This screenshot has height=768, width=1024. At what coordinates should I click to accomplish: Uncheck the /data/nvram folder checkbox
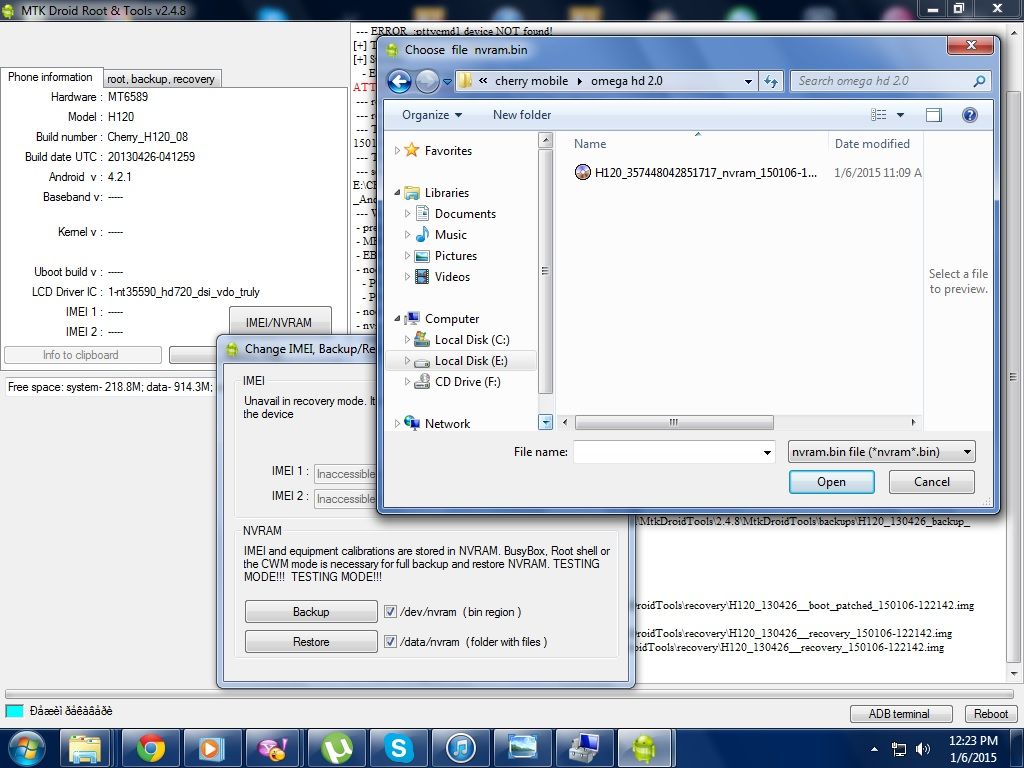pos(391,642)
